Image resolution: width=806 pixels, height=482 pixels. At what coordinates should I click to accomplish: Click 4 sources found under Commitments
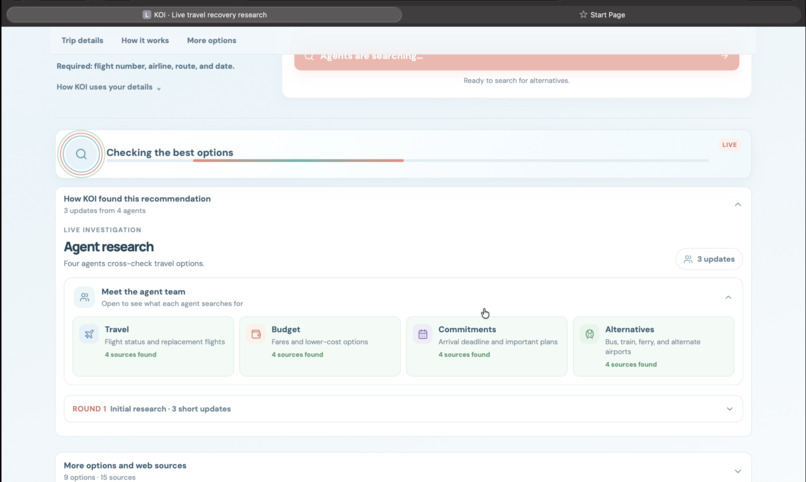[464, 355]
